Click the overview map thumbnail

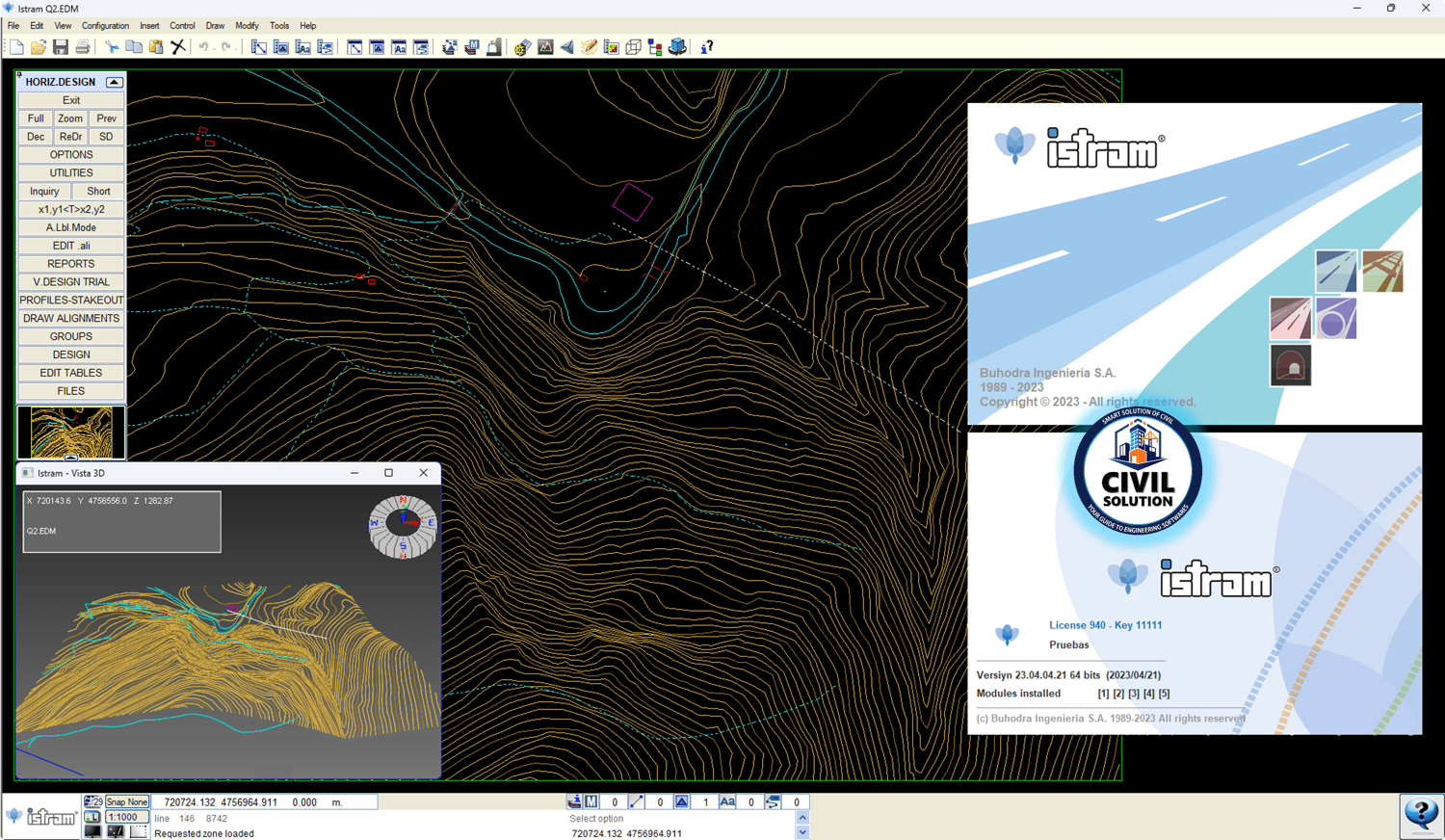coord(71,432)
